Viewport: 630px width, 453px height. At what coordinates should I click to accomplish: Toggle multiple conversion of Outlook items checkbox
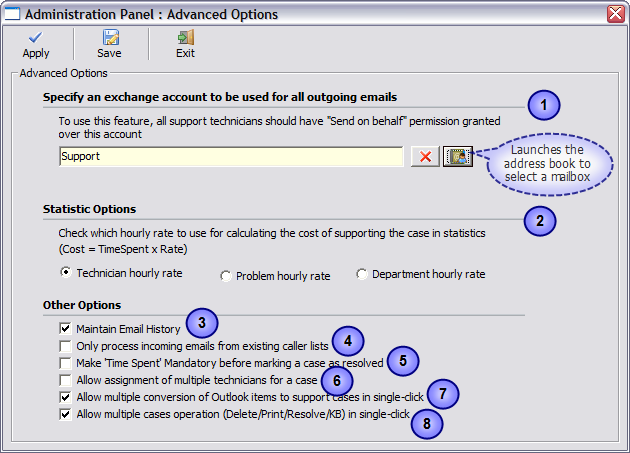pos(65,397)
